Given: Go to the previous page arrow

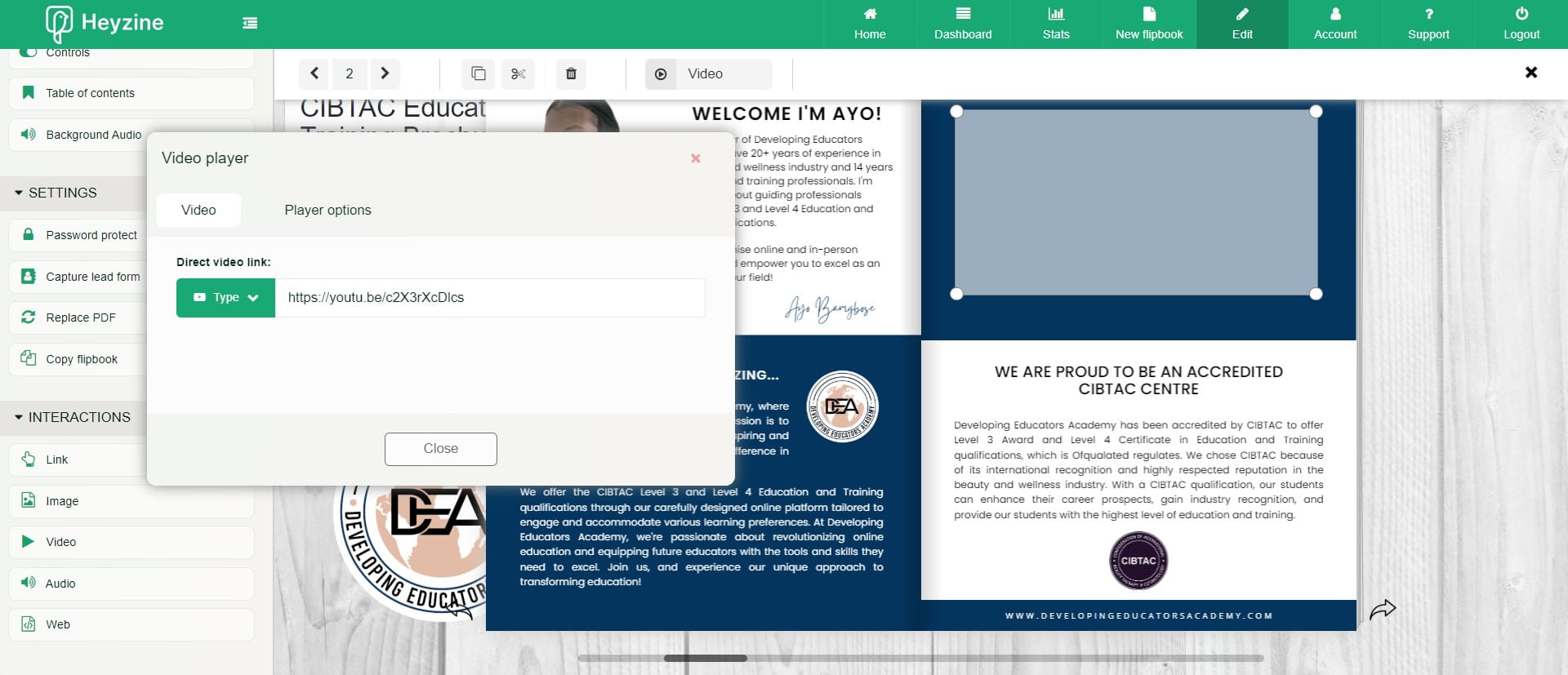Looking at the screenshot, I should click(314, 73).
